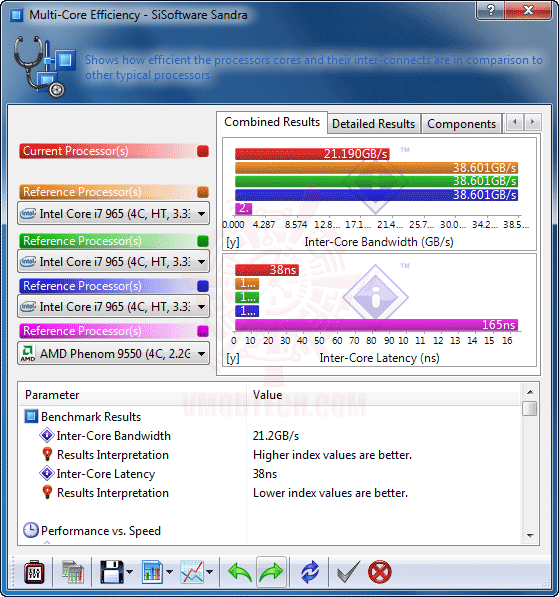Screen dimensions: 559x597
Task: Open the module options tools icon
Action: click(x=34, y=572)
